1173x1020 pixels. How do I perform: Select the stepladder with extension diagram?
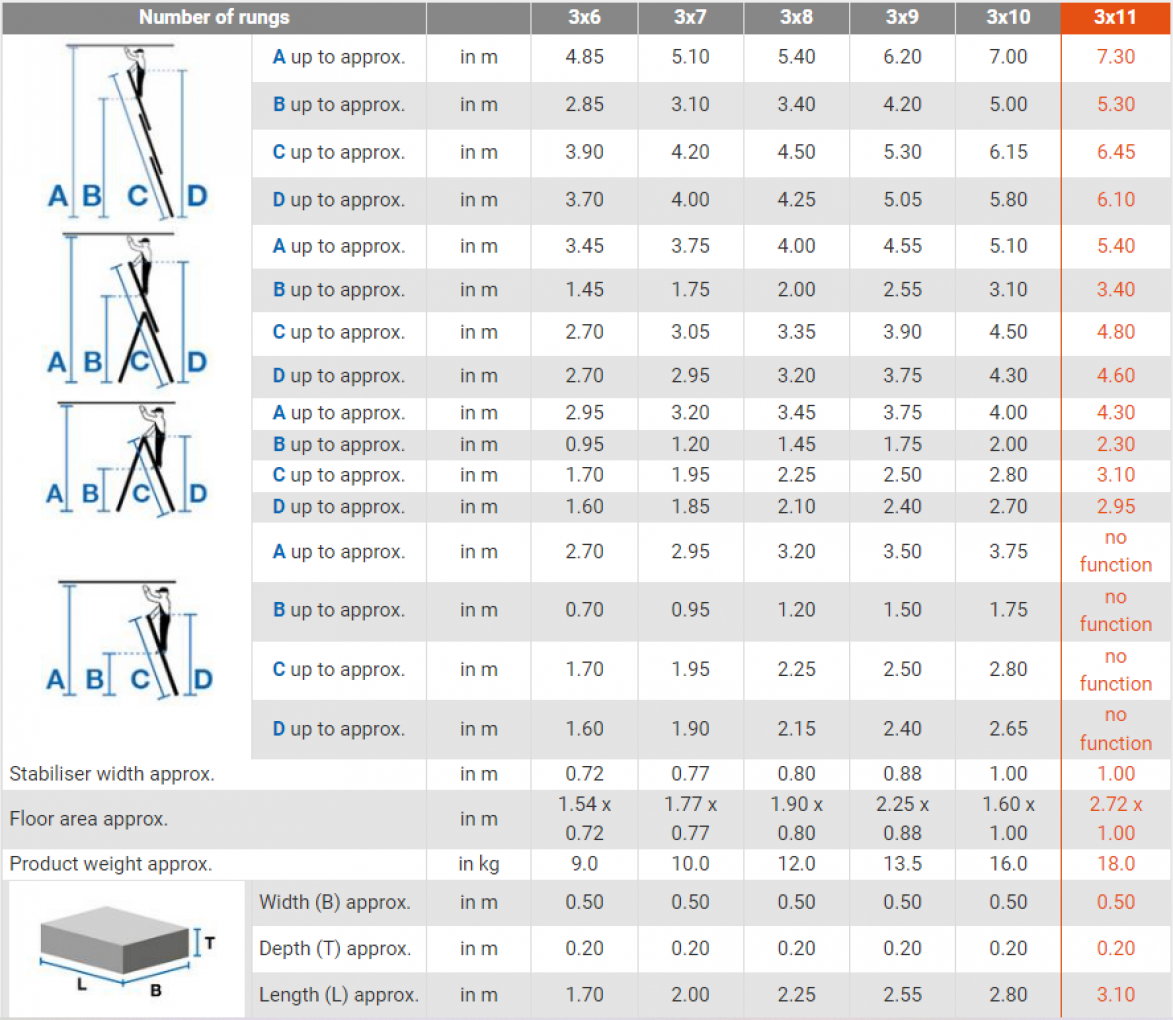tap(127, 310)
